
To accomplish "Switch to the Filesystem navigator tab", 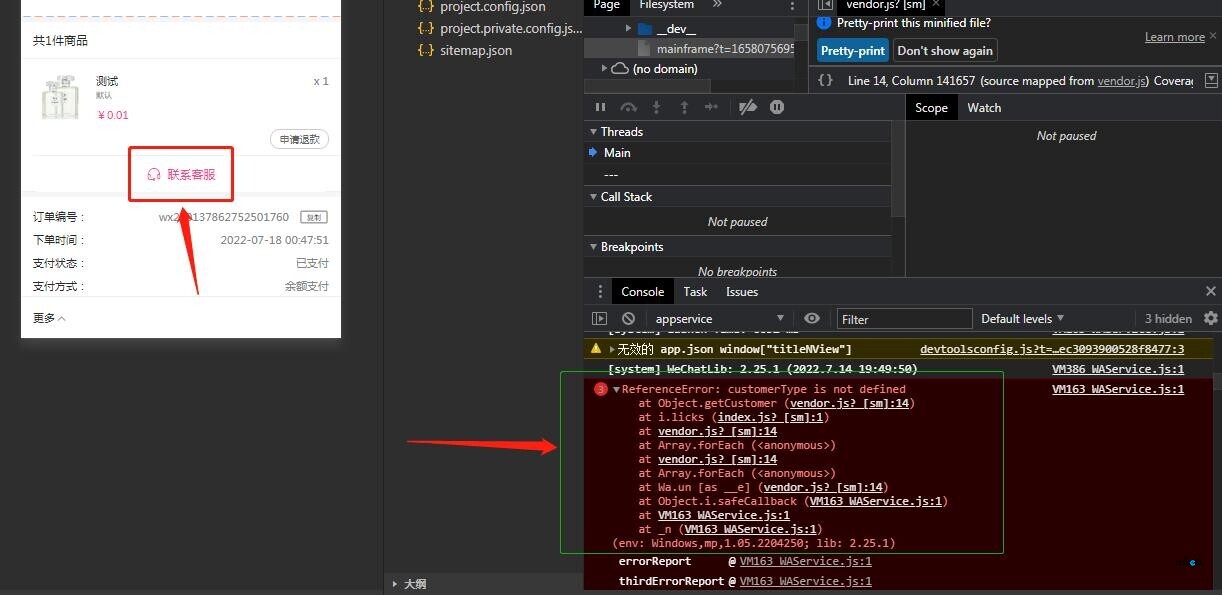I will 666,5.
